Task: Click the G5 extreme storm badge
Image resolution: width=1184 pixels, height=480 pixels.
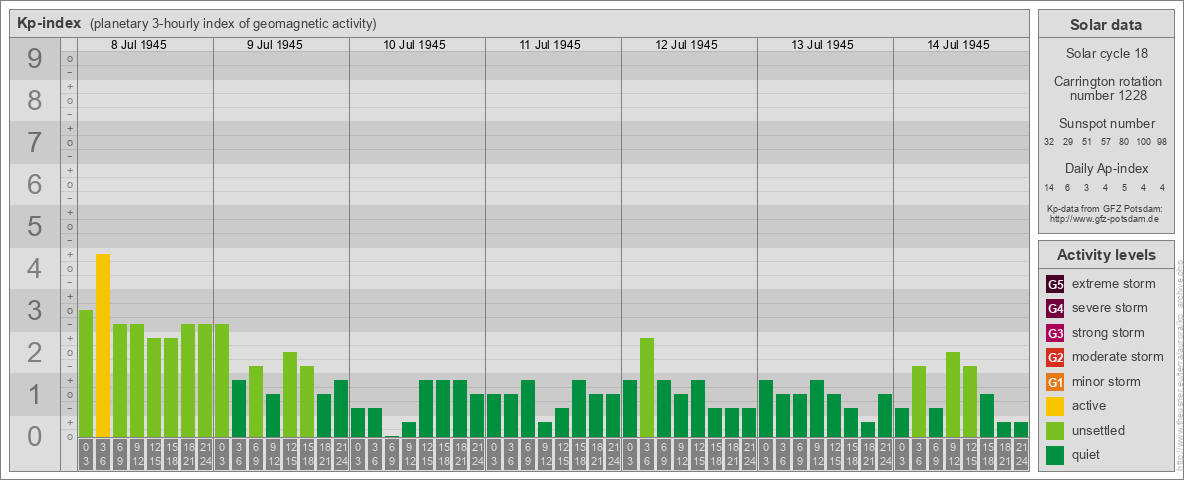Action: (1055, 285)
